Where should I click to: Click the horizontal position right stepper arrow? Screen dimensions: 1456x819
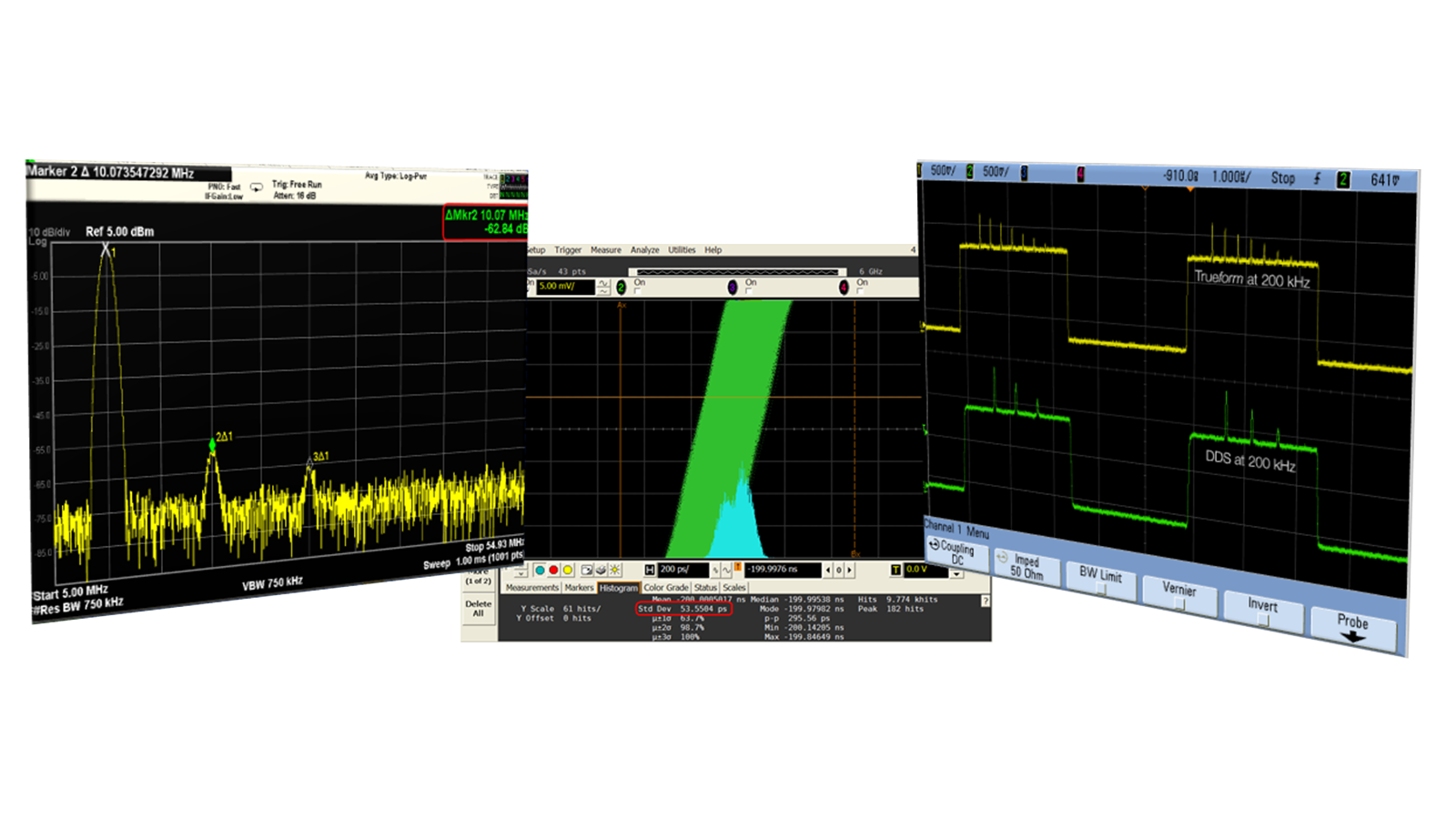[x=849, y=570]
